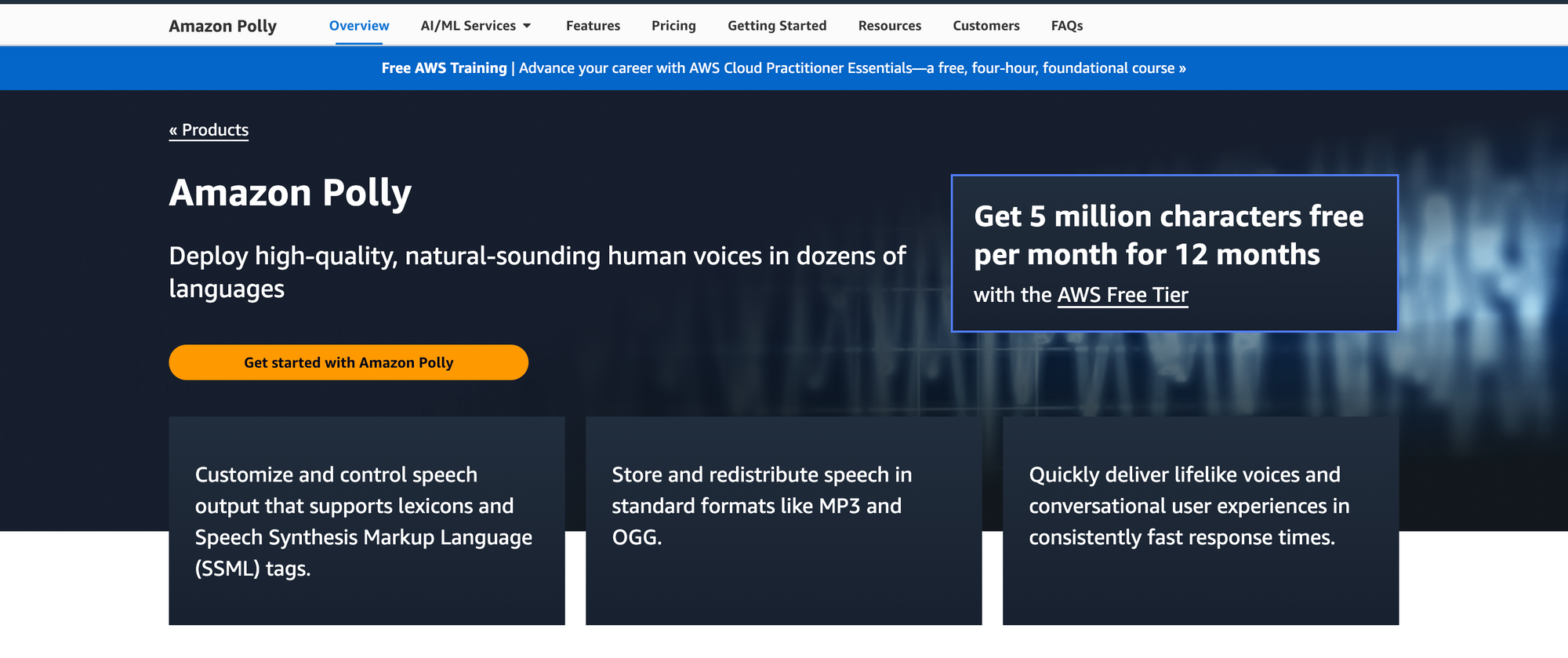Open the Free AWS Training banner link

(x=784, y=68)
